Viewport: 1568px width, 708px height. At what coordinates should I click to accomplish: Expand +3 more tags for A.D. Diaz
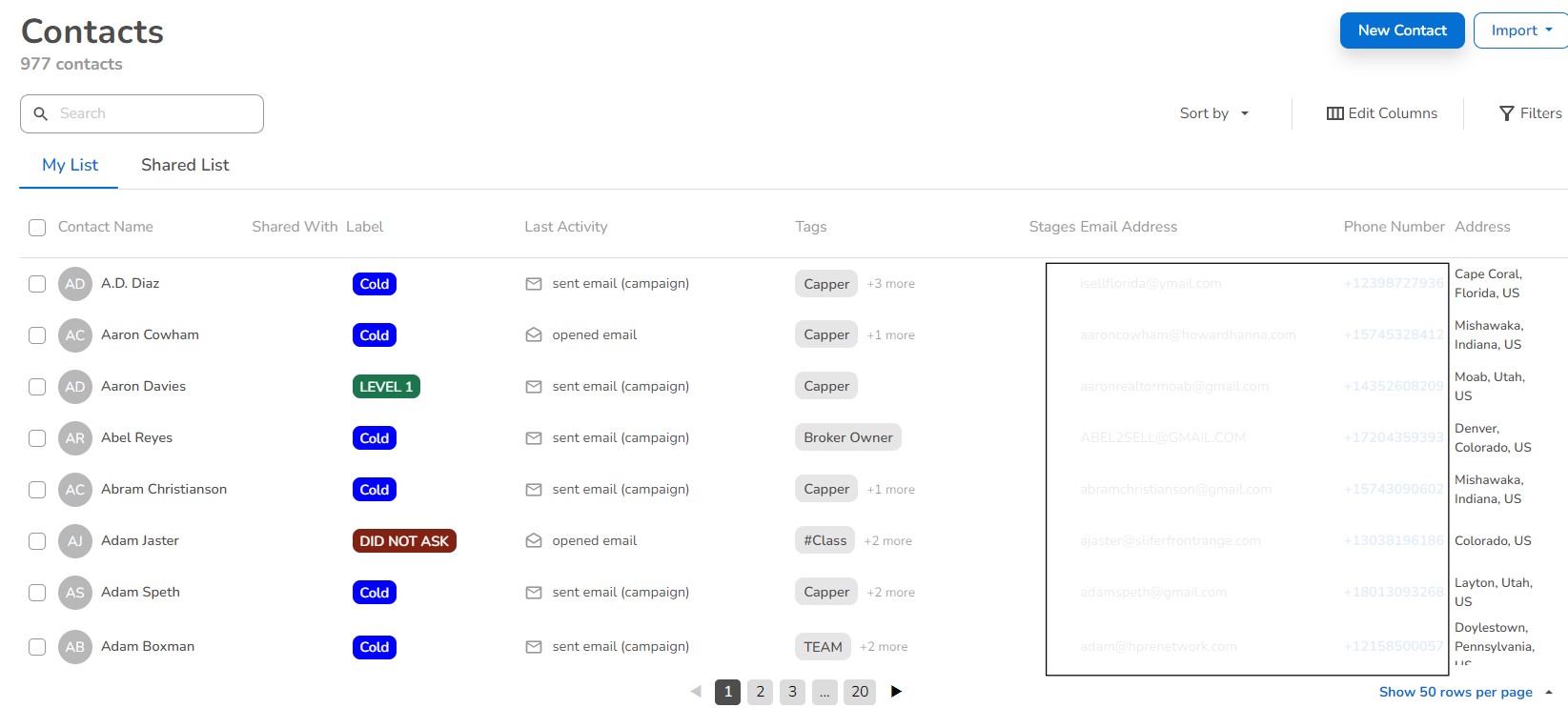tap(890, 284)
